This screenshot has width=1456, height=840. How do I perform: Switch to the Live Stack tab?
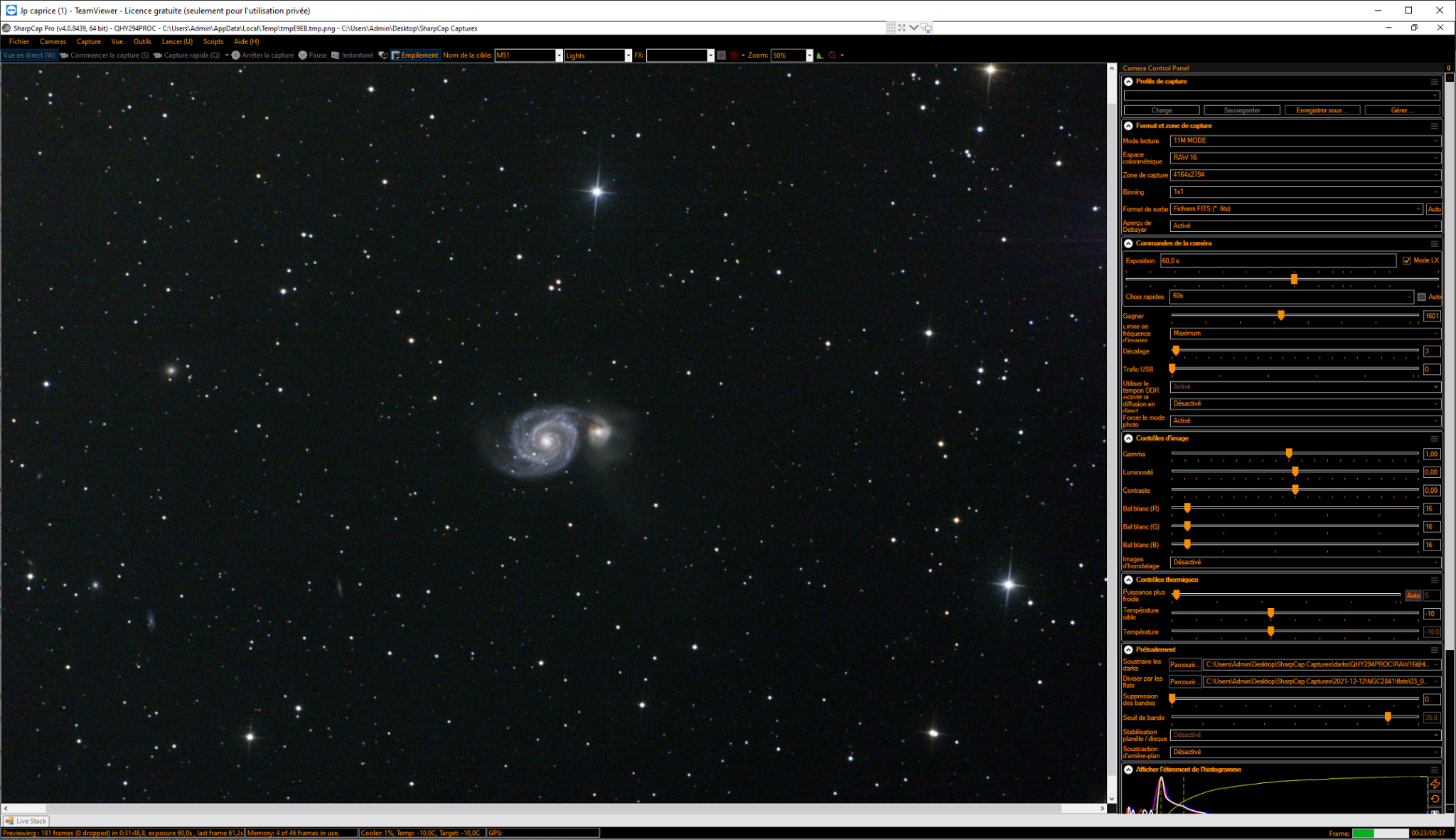point(26,821)
